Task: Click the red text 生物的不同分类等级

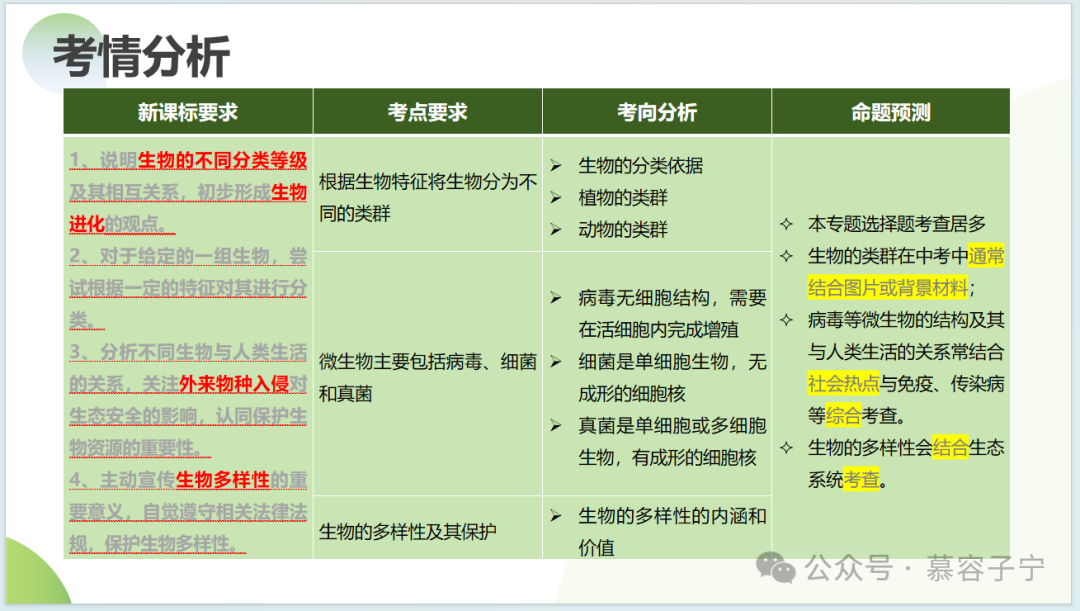Action: (222, 160)
